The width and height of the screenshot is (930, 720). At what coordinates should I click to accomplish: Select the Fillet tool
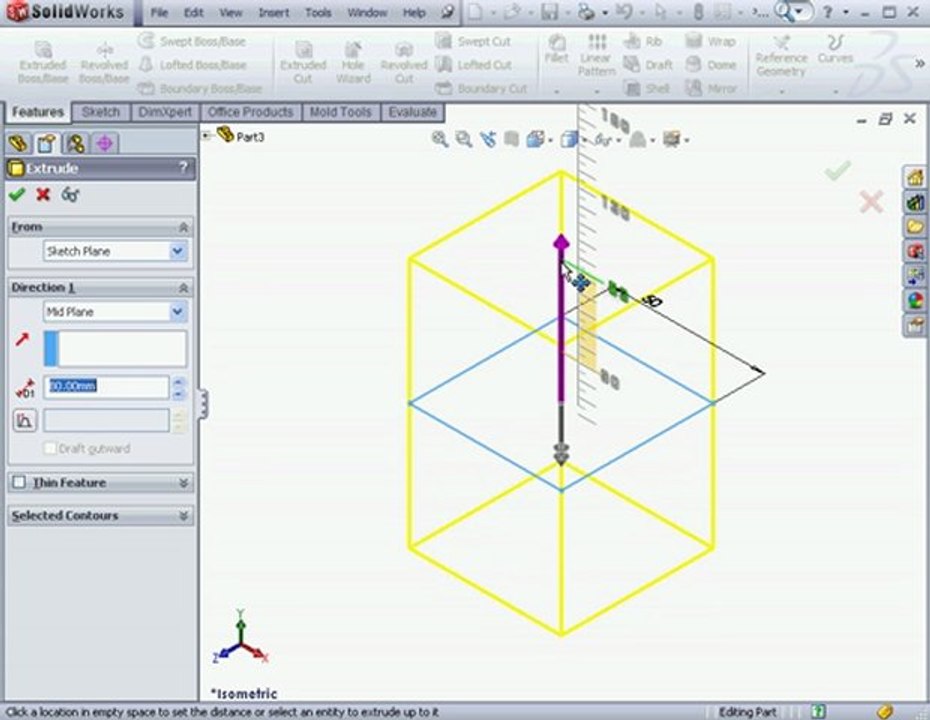(556, 50)
